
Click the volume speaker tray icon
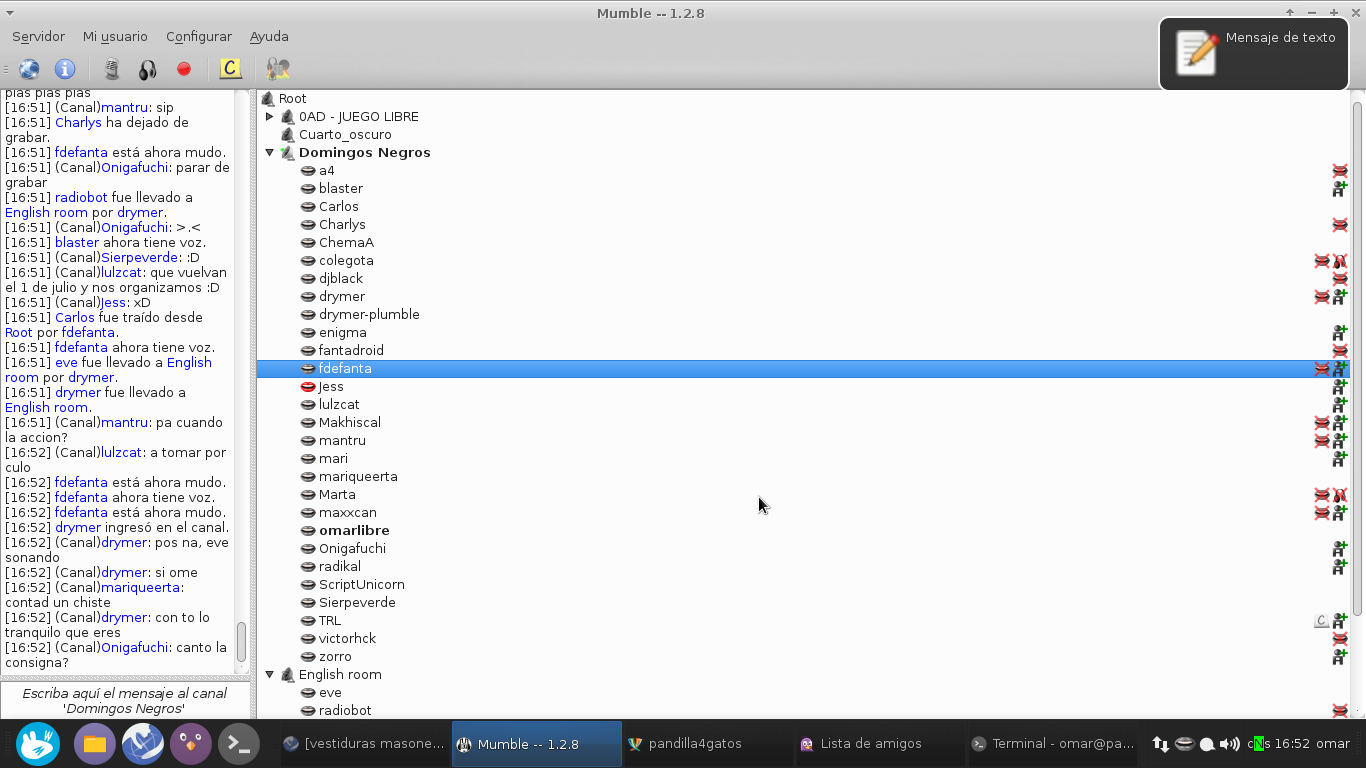click(x=1229, y=744)
